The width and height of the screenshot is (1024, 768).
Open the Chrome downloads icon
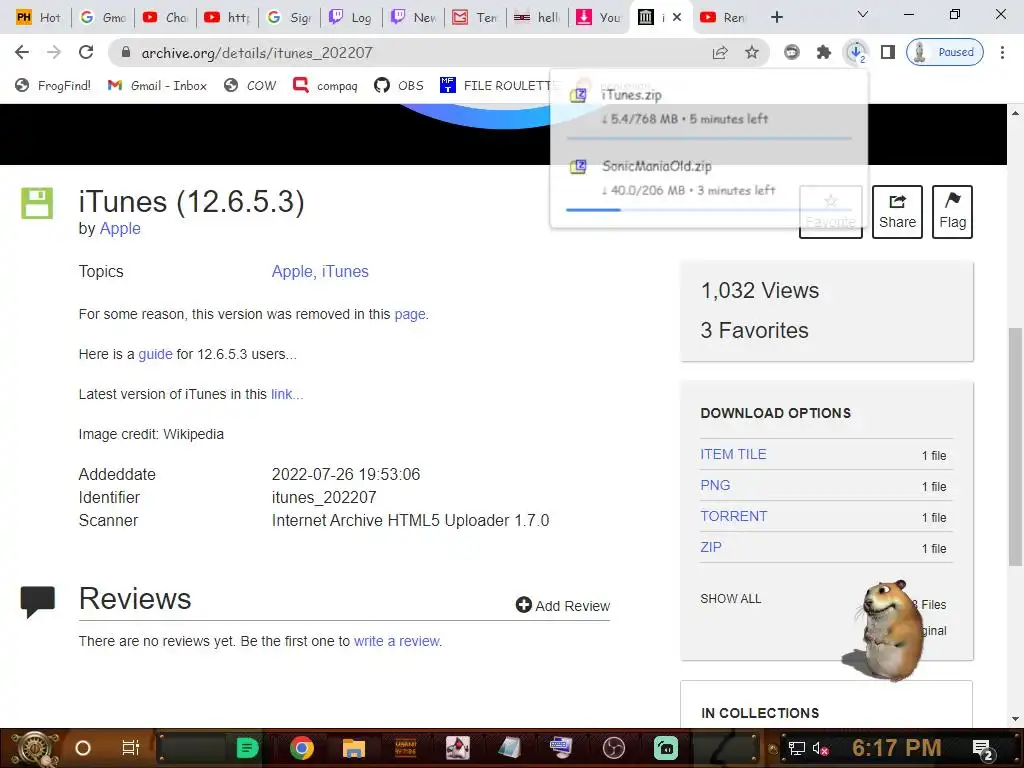(856, 52)
